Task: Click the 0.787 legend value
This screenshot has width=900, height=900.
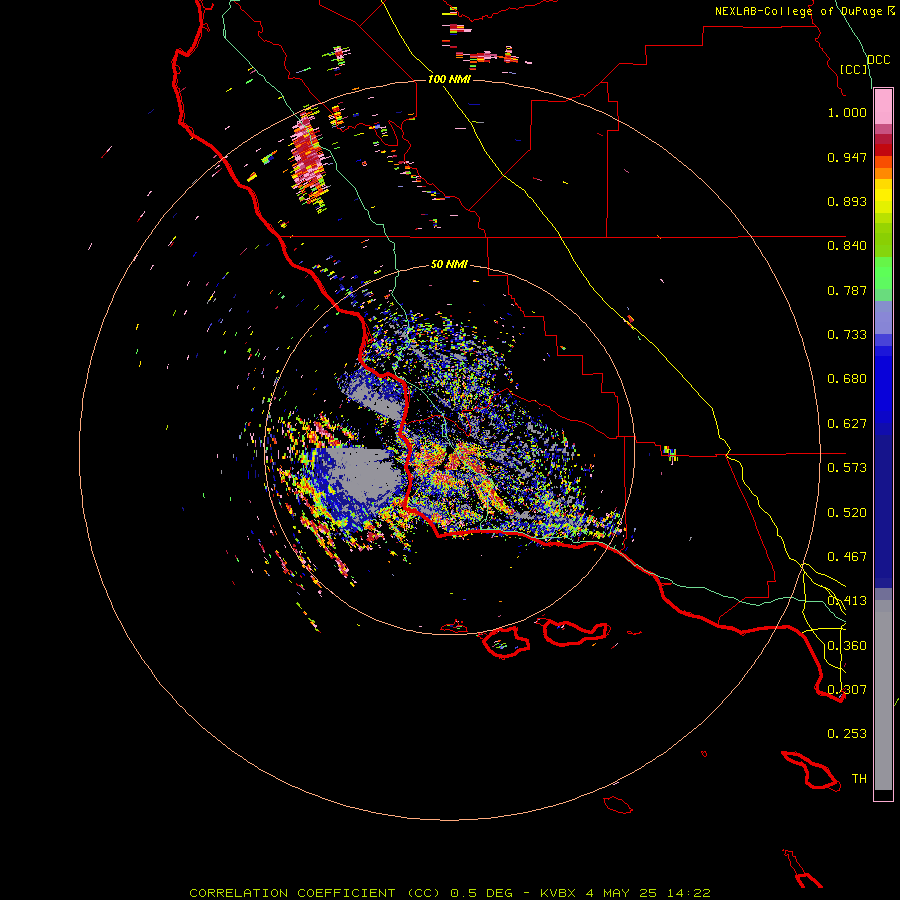Action: click(847, 290)
